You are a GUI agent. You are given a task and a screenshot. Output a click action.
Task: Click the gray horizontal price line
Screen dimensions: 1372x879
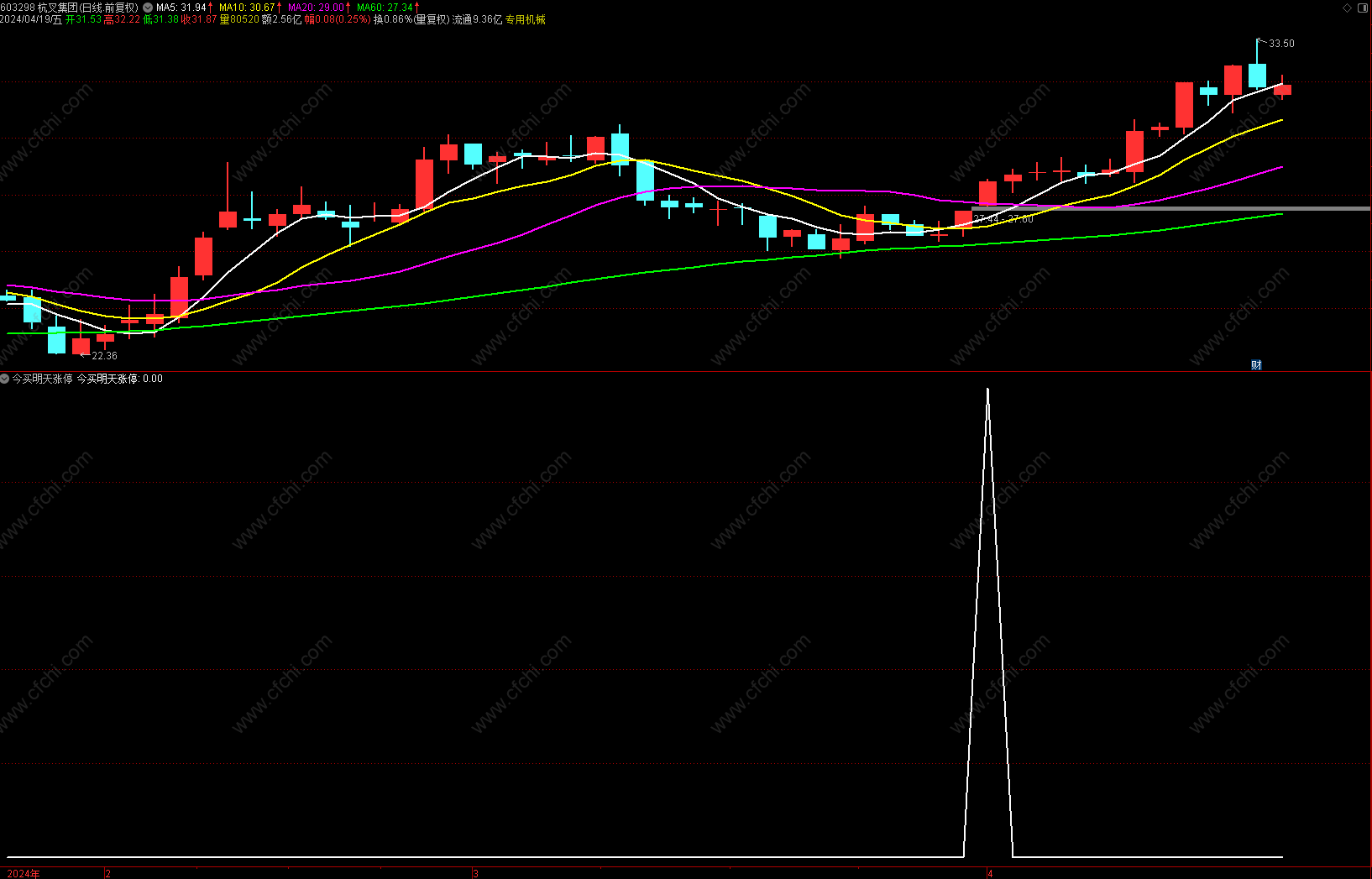[x=1170, y=208]
